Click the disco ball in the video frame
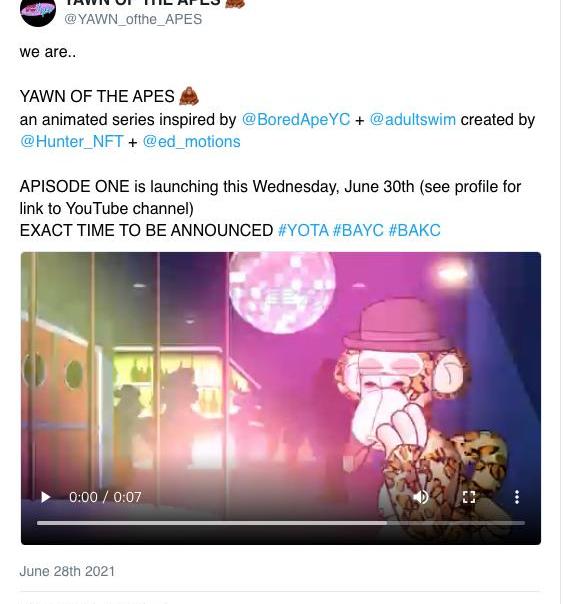The height and width of the screenshot is (604, 563). (x=281, y=292)
